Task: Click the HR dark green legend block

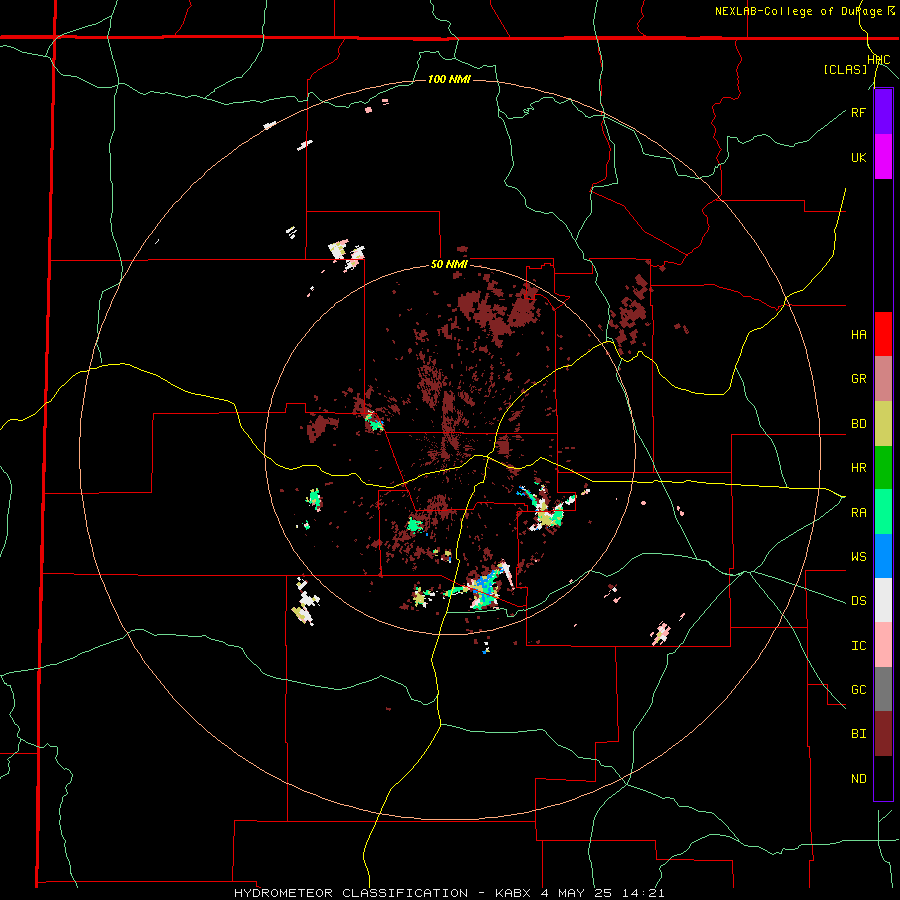Action: coord(883,468)
